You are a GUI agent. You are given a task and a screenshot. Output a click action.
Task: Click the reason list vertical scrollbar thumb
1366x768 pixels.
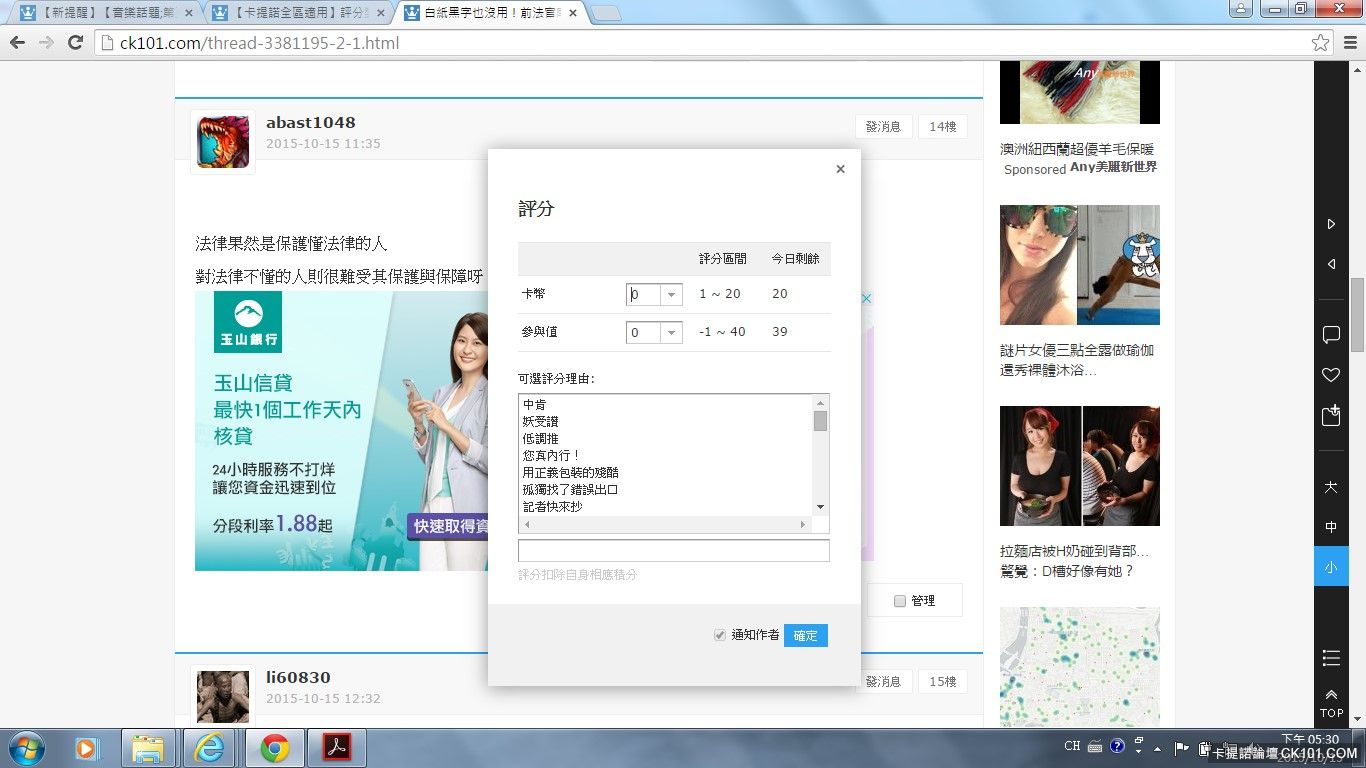pyautogui.click(x=820, y=421)
